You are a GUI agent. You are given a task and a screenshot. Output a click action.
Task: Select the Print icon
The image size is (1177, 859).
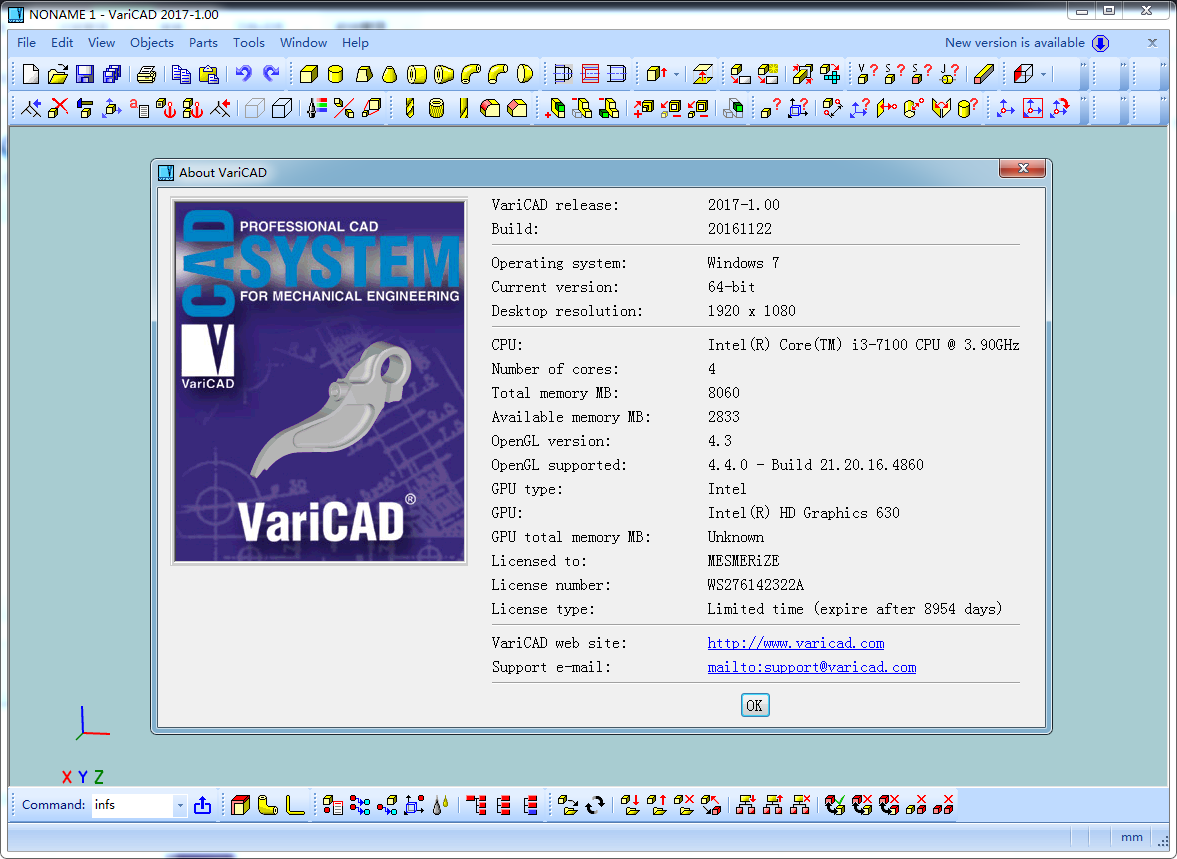tap(147, 74)
